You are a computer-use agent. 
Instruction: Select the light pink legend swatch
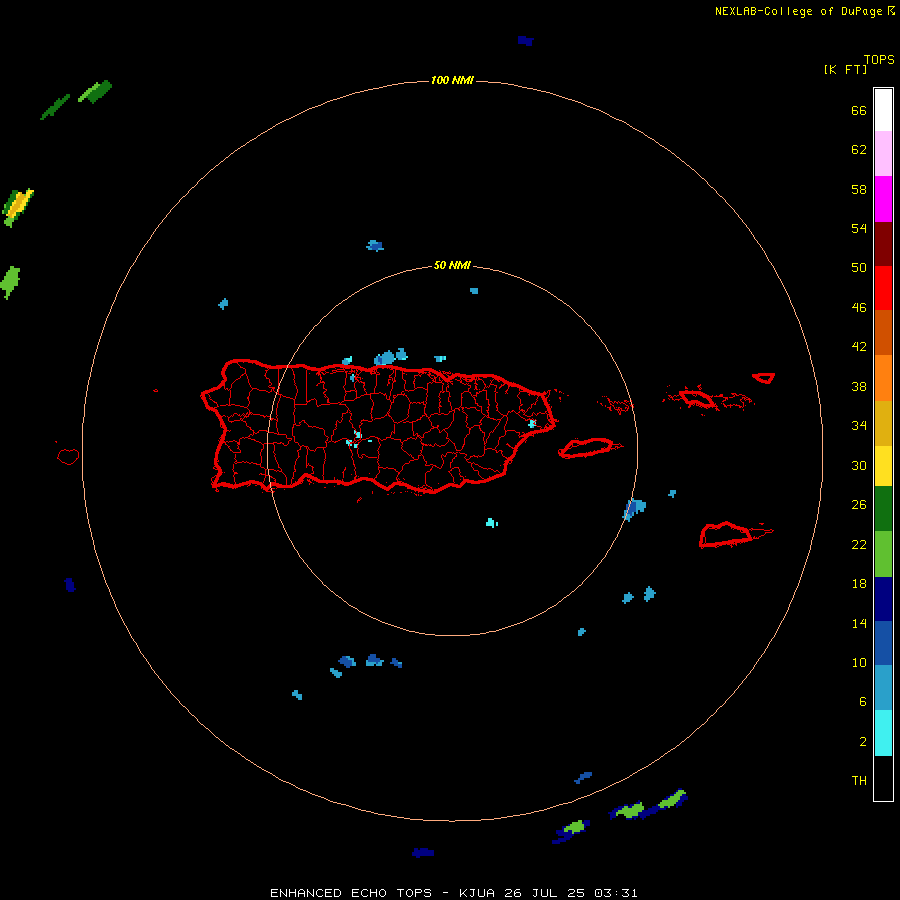(883, 154)
